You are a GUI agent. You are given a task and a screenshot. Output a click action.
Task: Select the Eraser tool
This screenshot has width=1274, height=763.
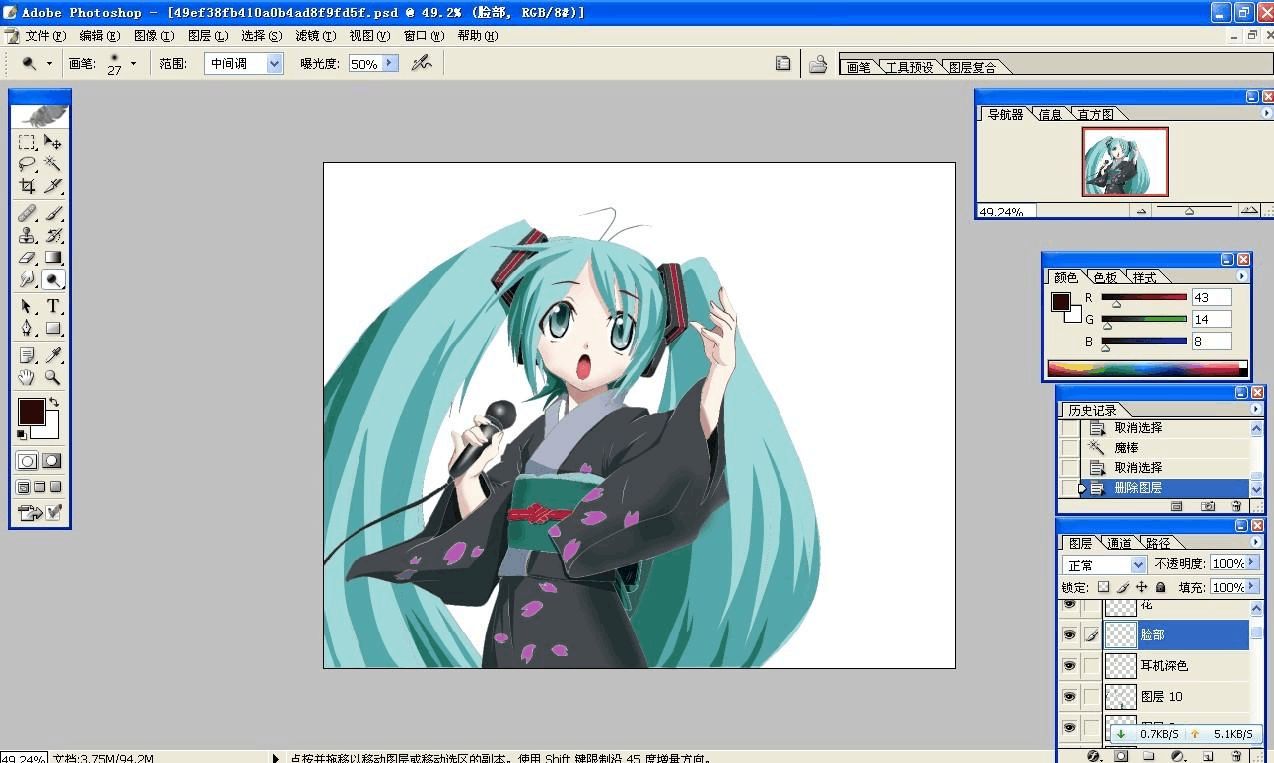28,257
